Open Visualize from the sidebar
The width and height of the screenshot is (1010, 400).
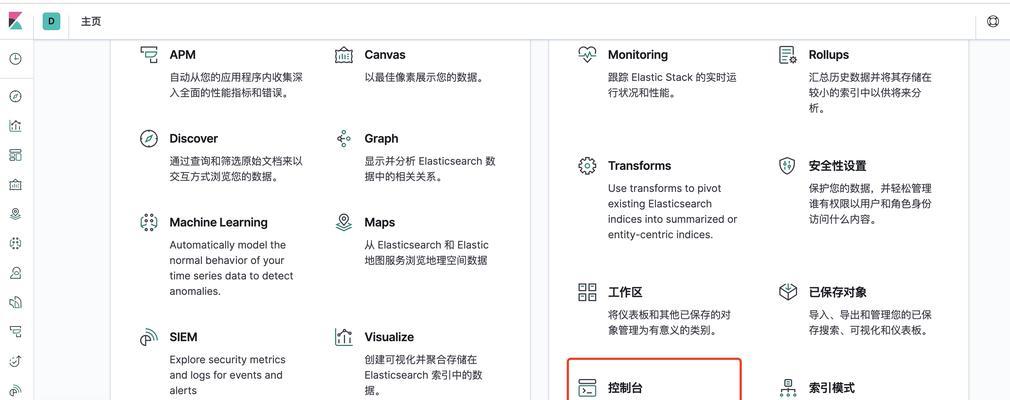[15, 126]
